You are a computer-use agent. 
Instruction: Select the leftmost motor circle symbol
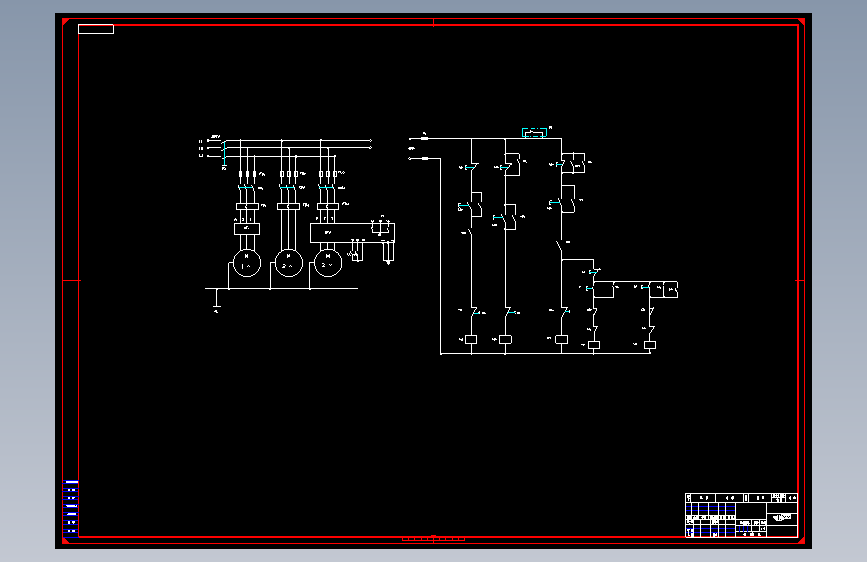[247, 263]
